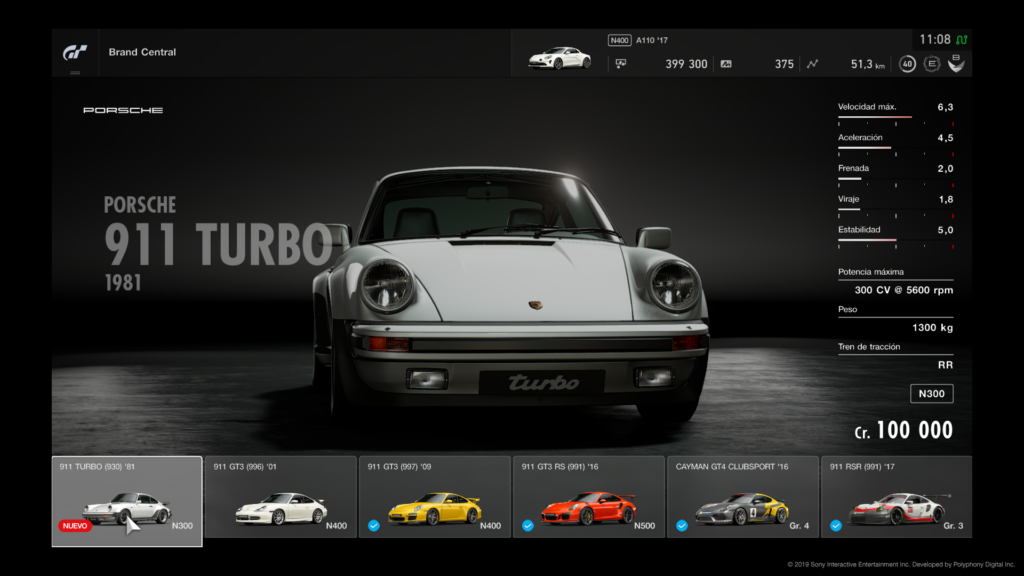Click the N300 class badge in stats panel
The height and width of the screenshot is (576, 1024).
click(x=932, y=394)
